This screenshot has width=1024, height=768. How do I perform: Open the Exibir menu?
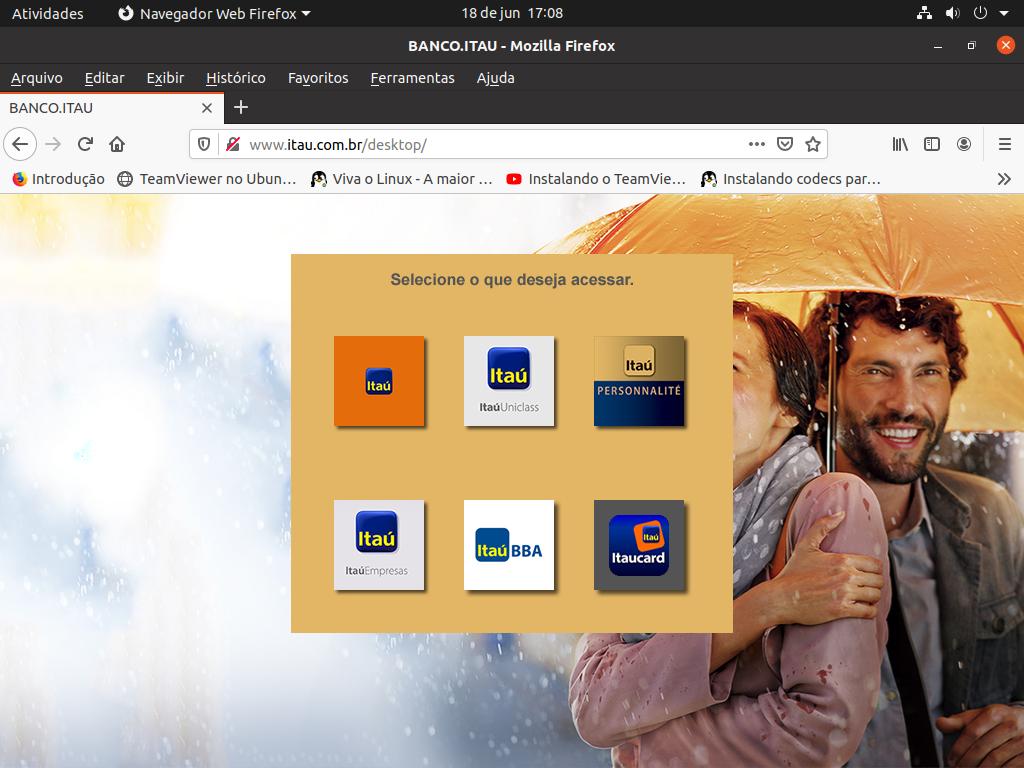point(165,78)
